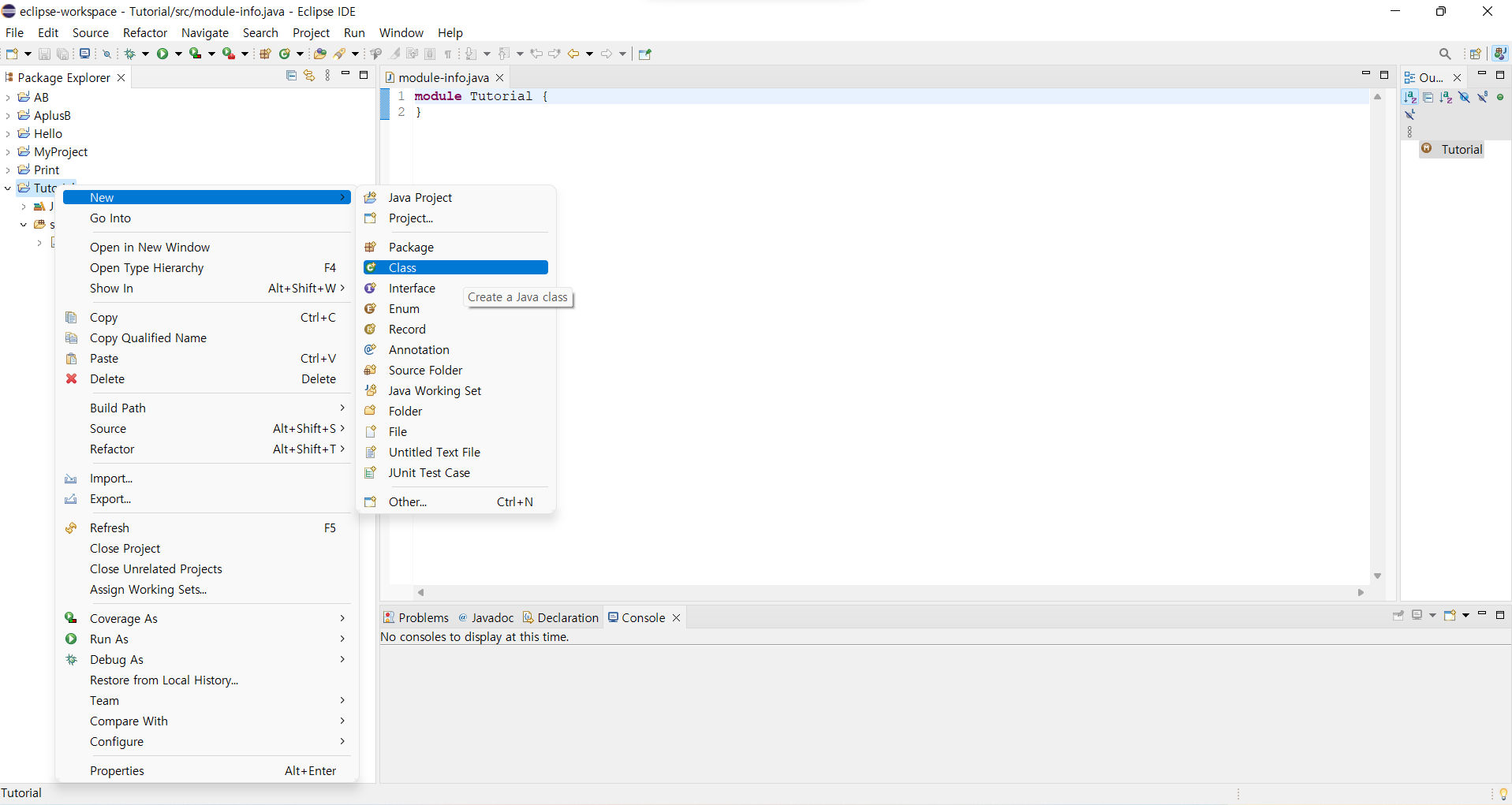Toggle Pin Editor at toolbar end
1512x805 pixels.
pyautogui.click(x=645, y=54)
